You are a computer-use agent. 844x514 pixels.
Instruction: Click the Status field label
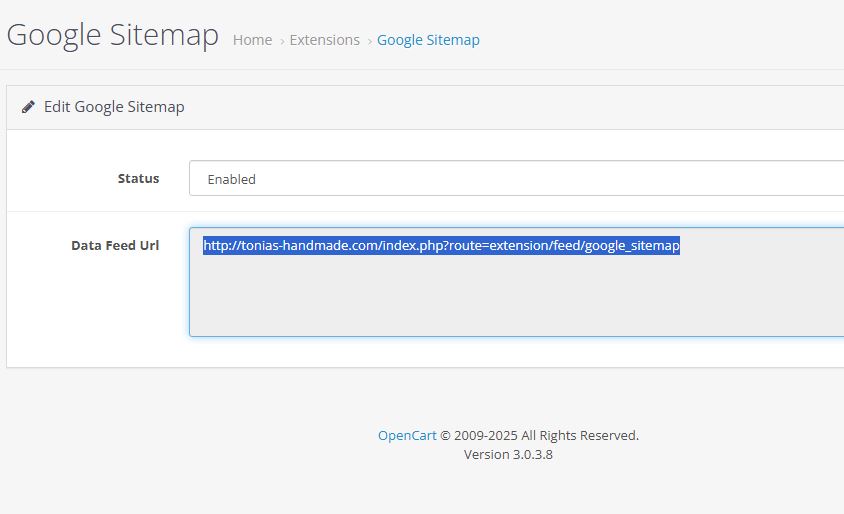click(138, 179)
